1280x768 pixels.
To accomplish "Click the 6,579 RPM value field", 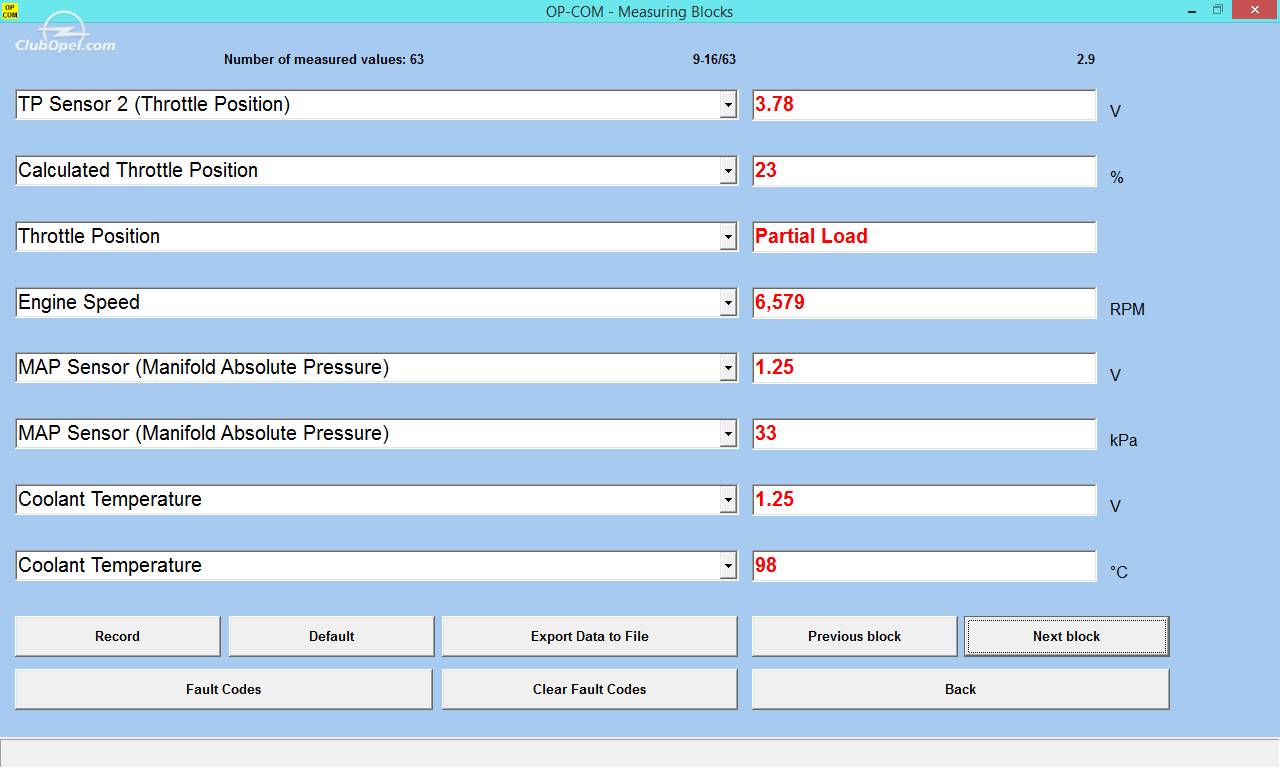I will (924, 303).
